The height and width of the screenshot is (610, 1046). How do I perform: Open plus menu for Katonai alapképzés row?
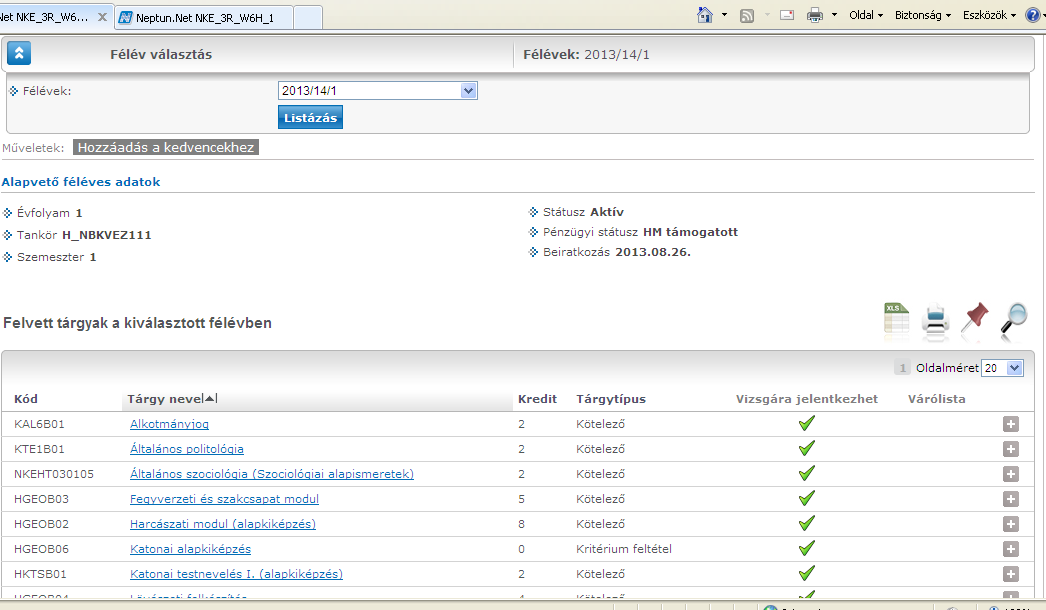coord(1011,549)
